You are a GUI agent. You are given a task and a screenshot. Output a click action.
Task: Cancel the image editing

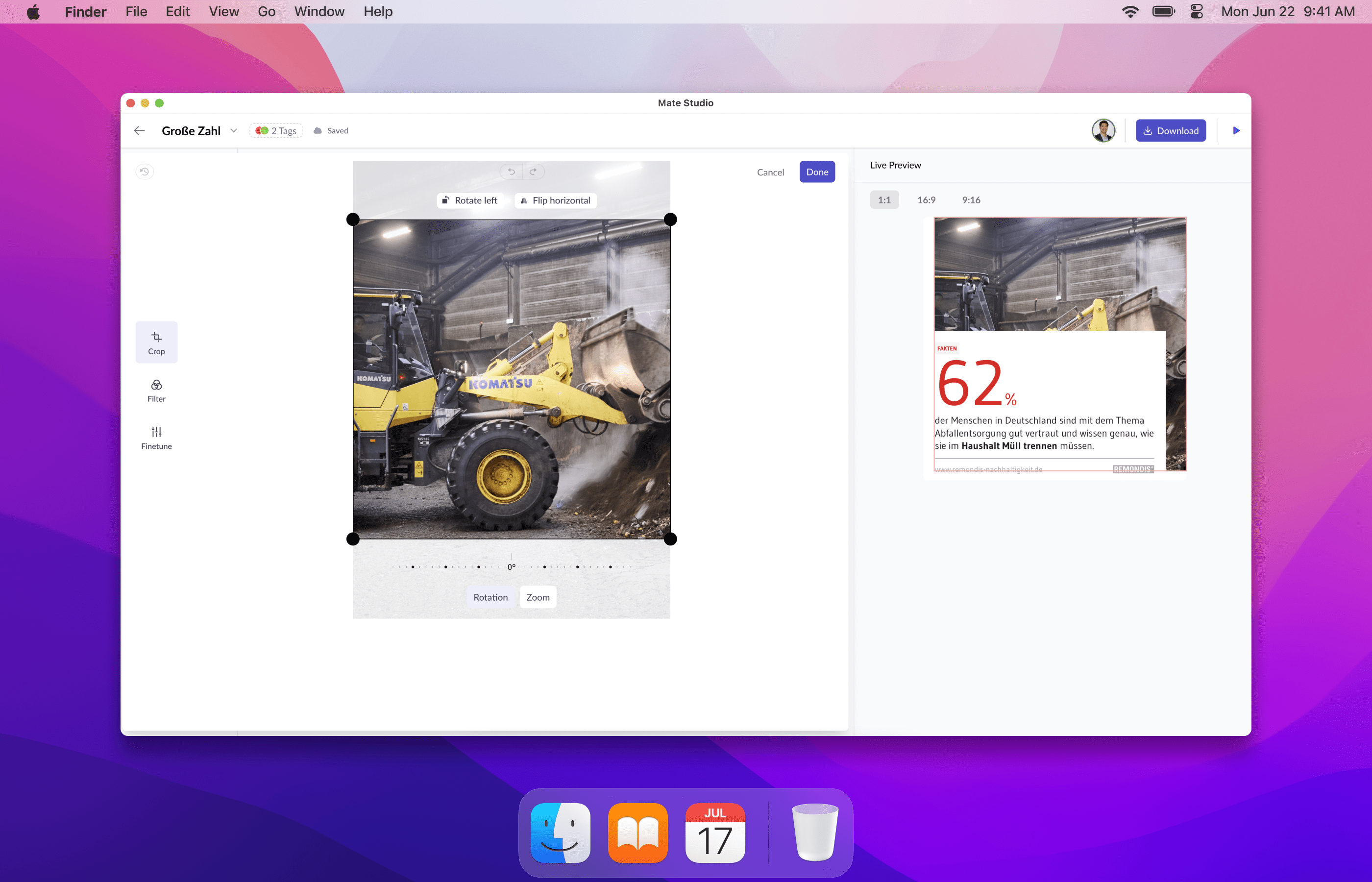770,172
